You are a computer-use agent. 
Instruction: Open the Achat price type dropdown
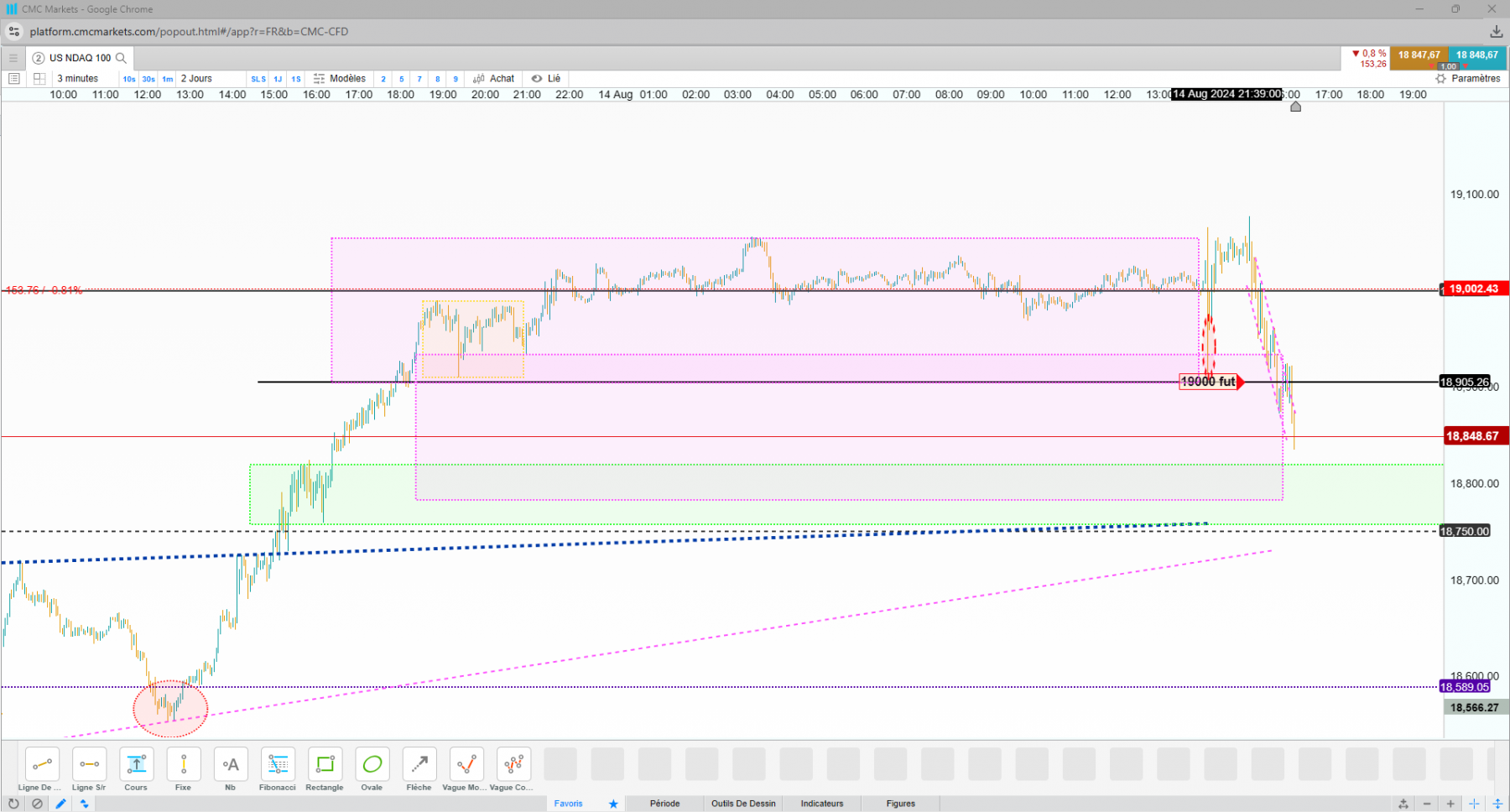[494, 79]
